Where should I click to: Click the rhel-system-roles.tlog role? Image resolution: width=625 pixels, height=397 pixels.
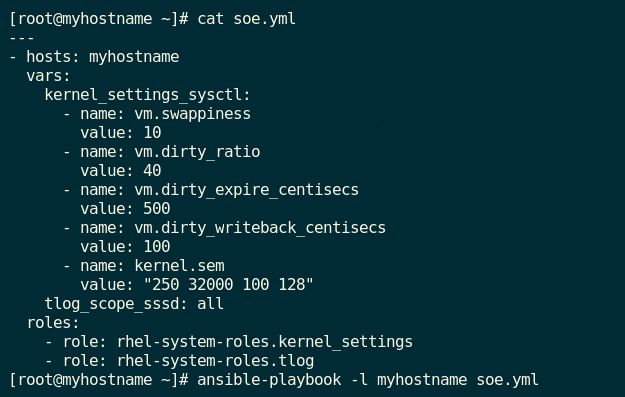[x=215, y=361]
